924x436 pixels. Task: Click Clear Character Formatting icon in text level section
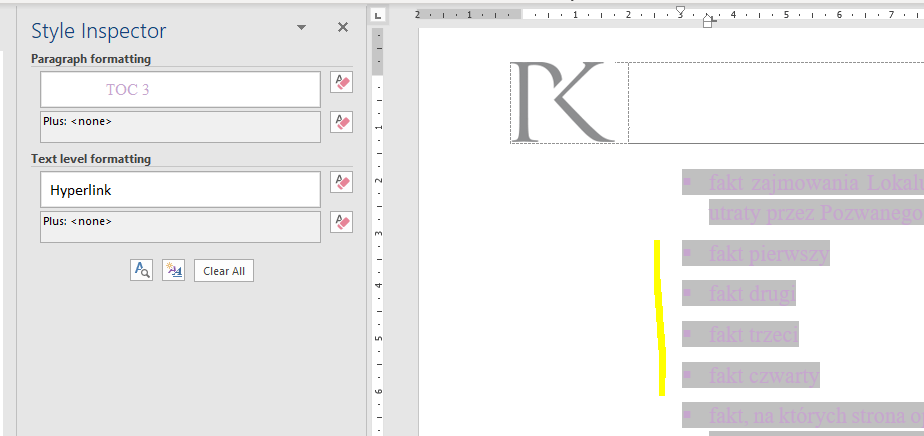[x=341, y=222]
